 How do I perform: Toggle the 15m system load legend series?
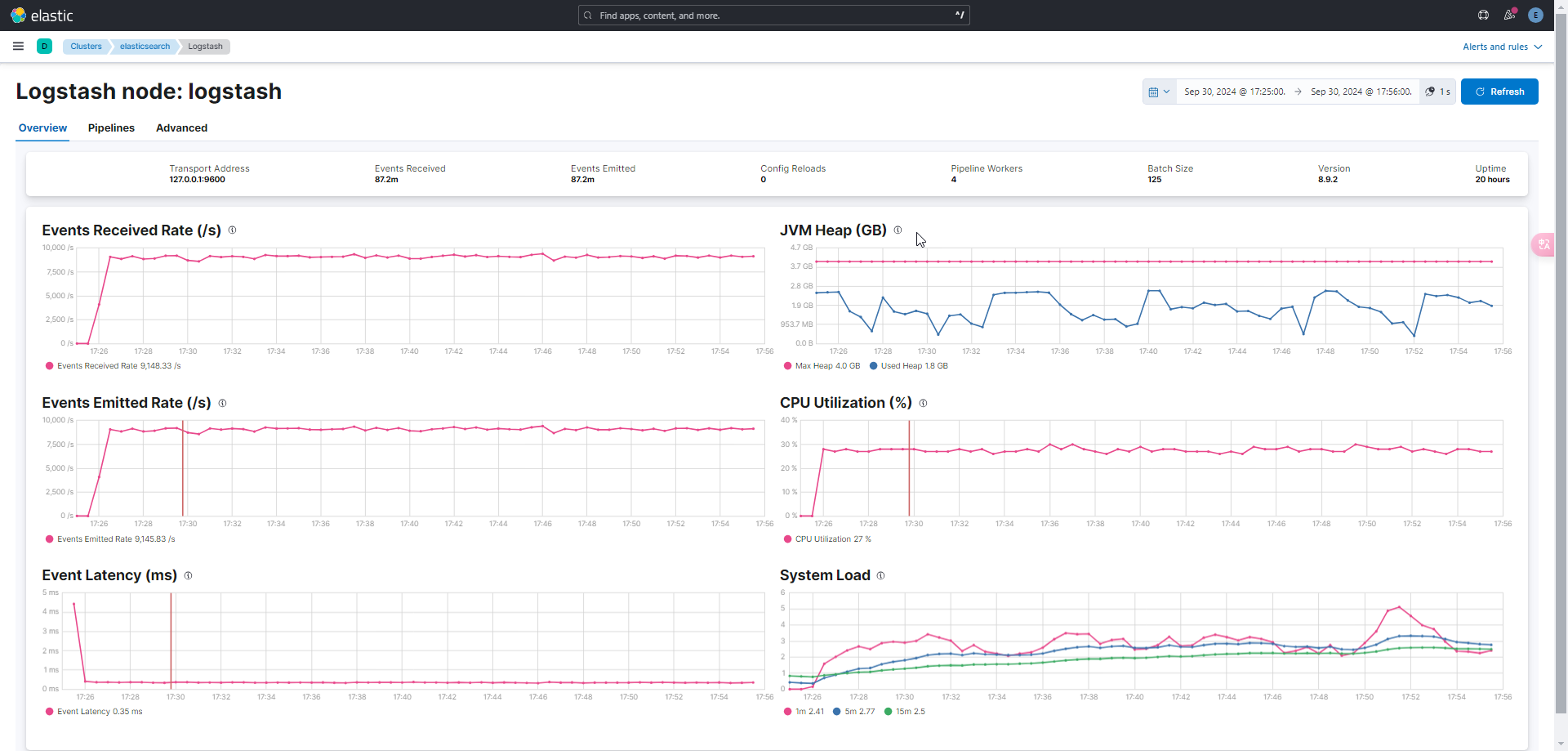[905, 712]
